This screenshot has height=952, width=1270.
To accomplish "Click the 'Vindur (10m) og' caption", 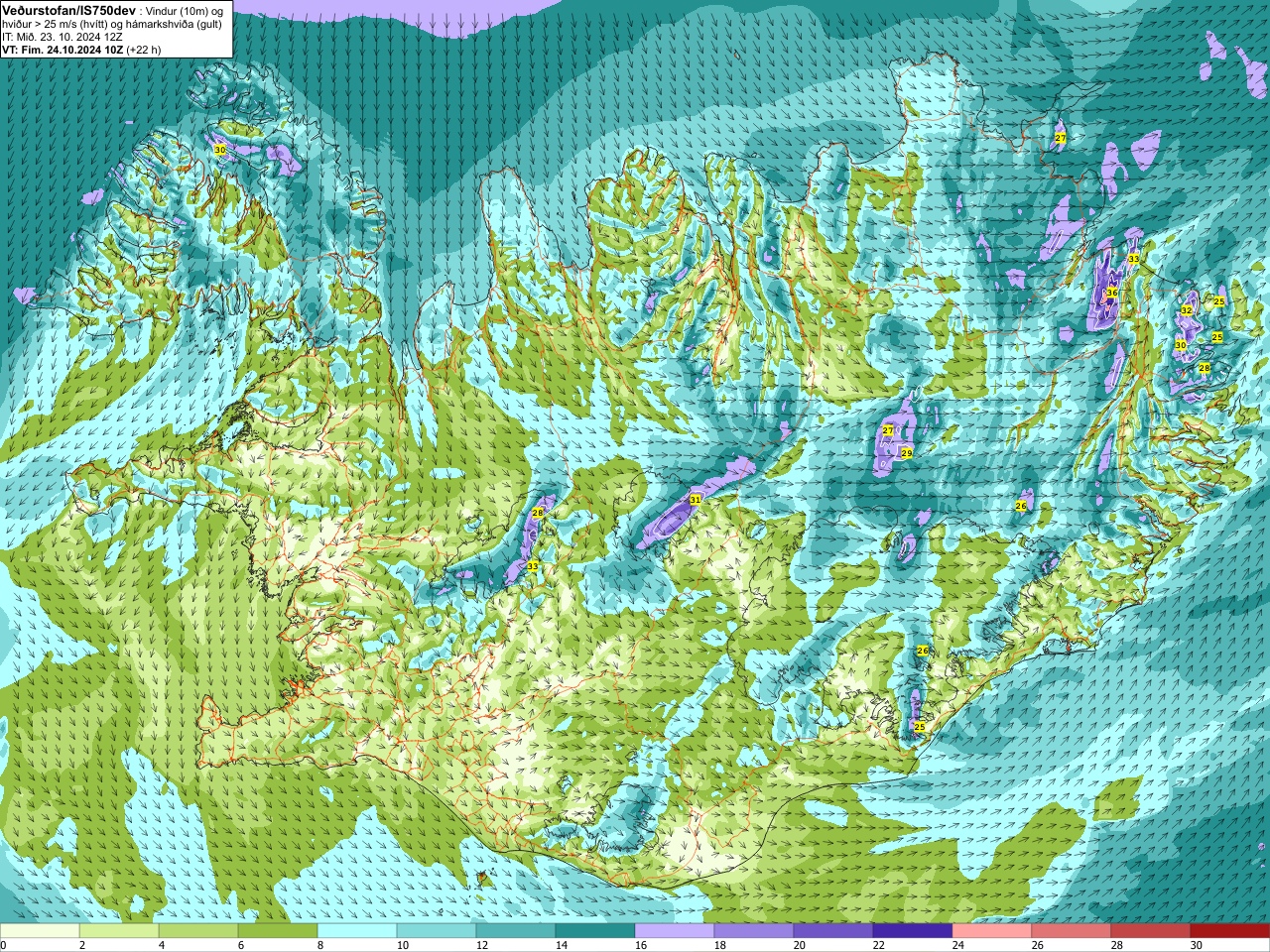I will click(185, 10).
